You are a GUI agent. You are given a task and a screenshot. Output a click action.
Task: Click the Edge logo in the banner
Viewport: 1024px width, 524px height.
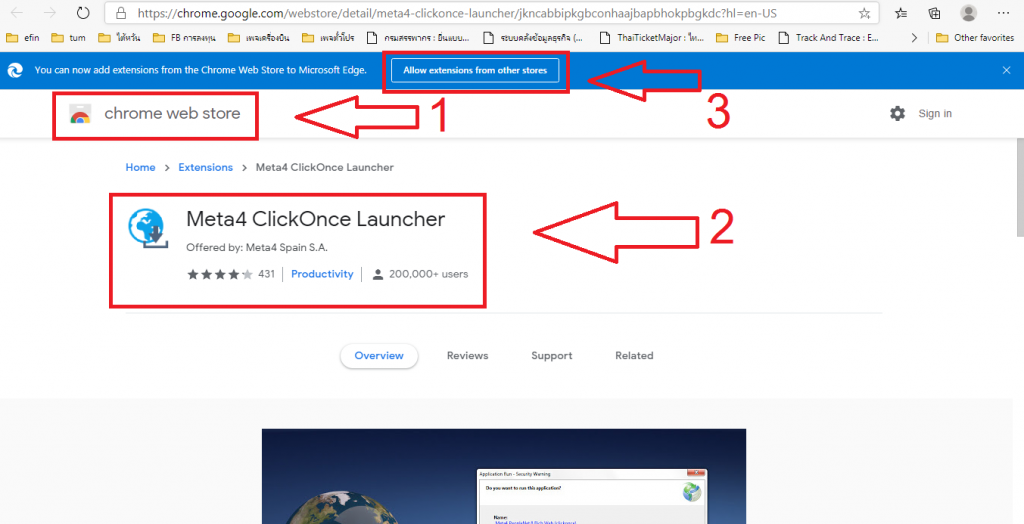(15, 71)
